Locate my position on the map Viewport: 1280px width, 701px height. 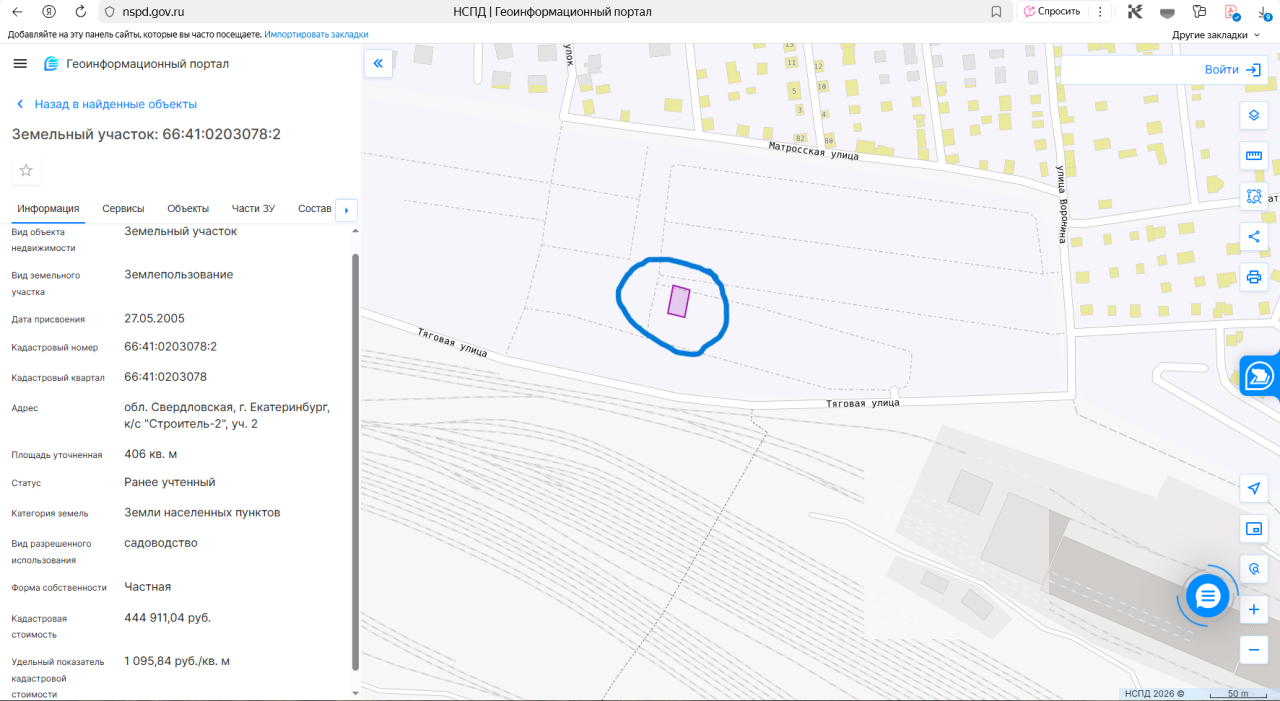[1253, 488]
